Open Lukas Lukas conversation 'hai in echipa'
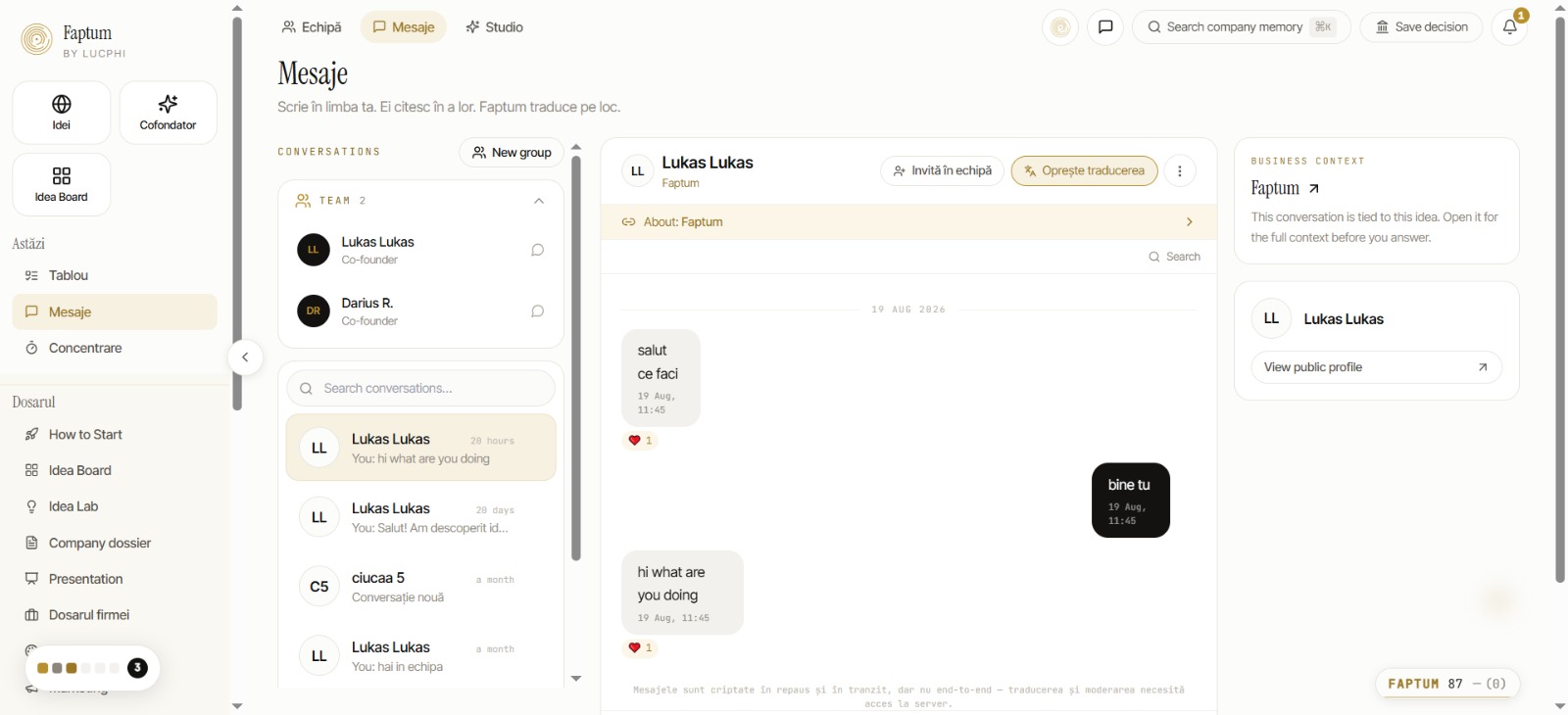 (420, 656)
